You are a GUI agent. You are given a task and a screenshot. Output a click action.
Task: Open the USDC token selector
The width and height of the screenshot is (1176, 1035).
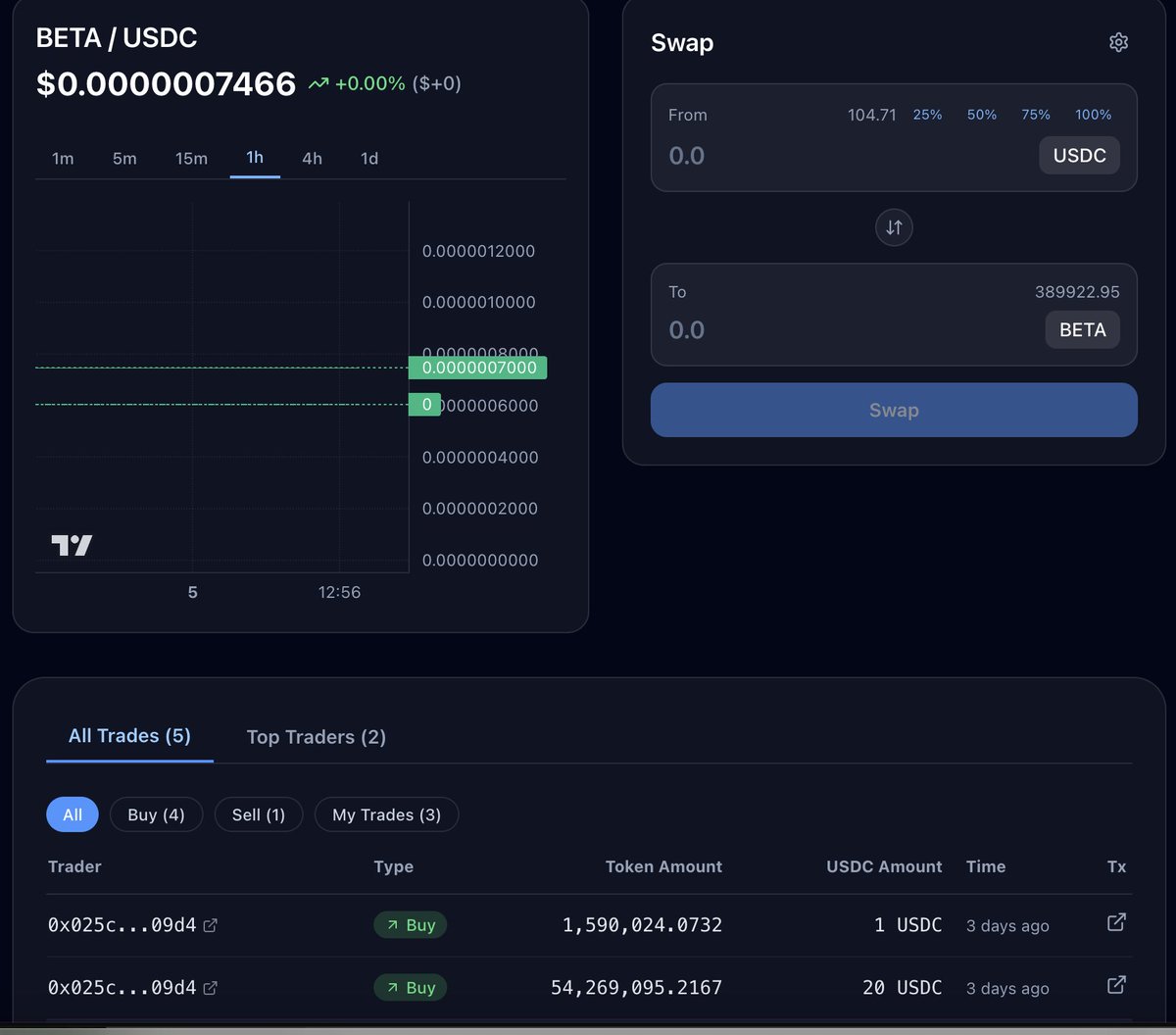pos(1079,156)
